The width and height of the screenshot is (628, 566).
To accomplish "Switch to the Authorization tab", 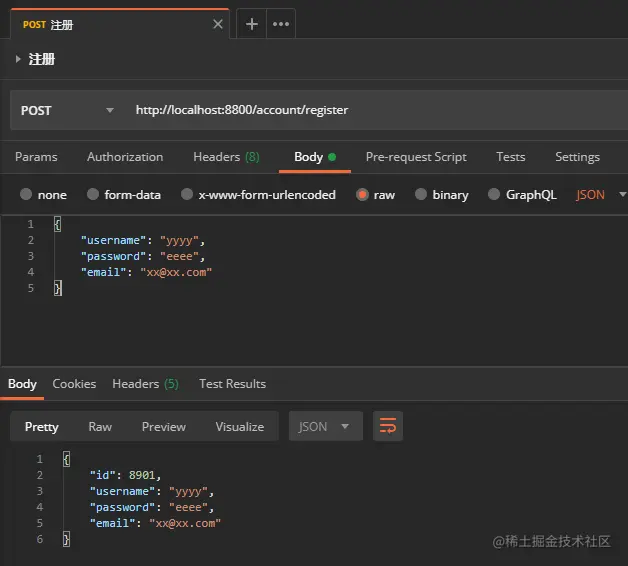I will (125, 157).
